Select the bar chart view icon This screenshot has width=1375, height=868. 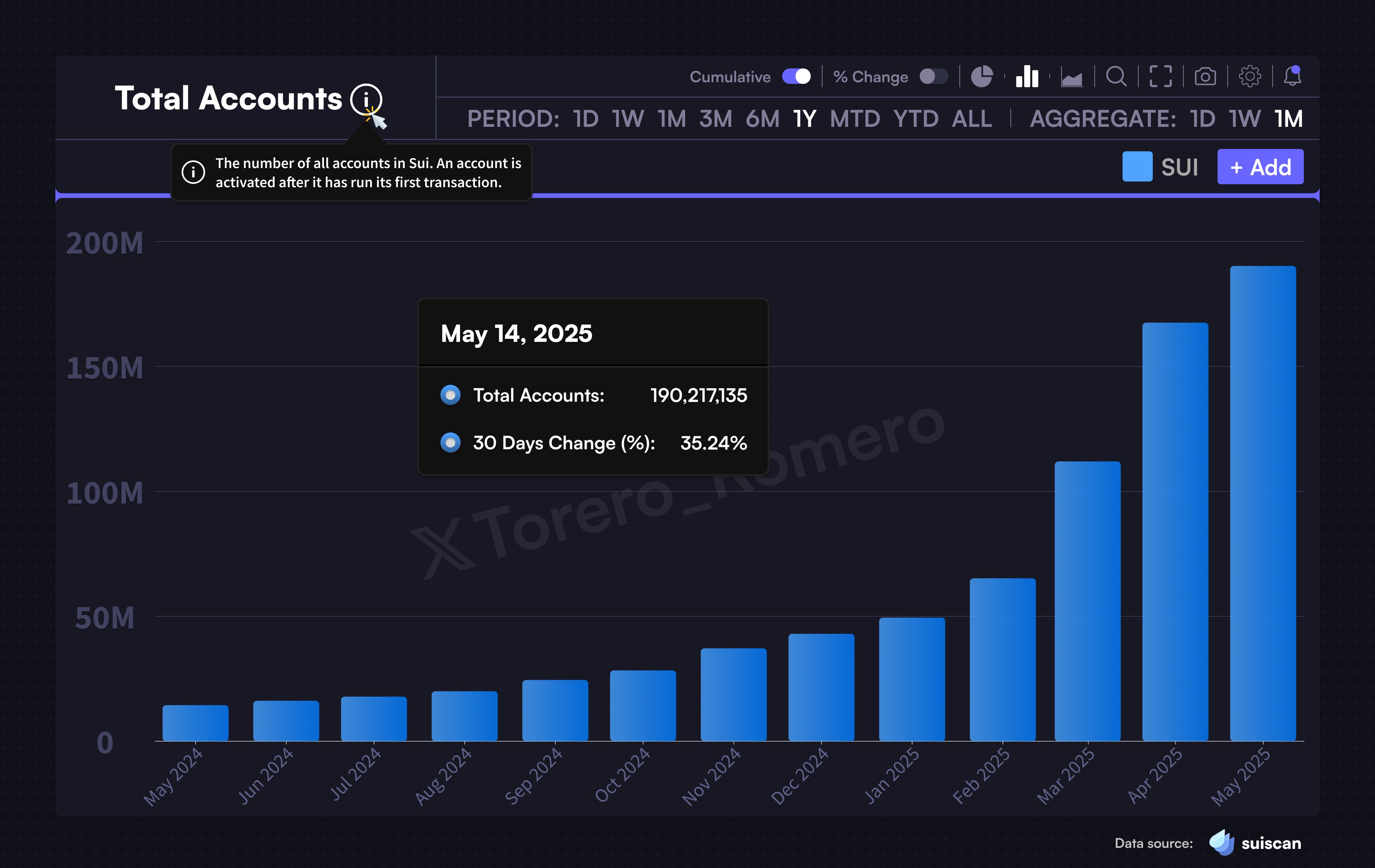click(1027, 76)
